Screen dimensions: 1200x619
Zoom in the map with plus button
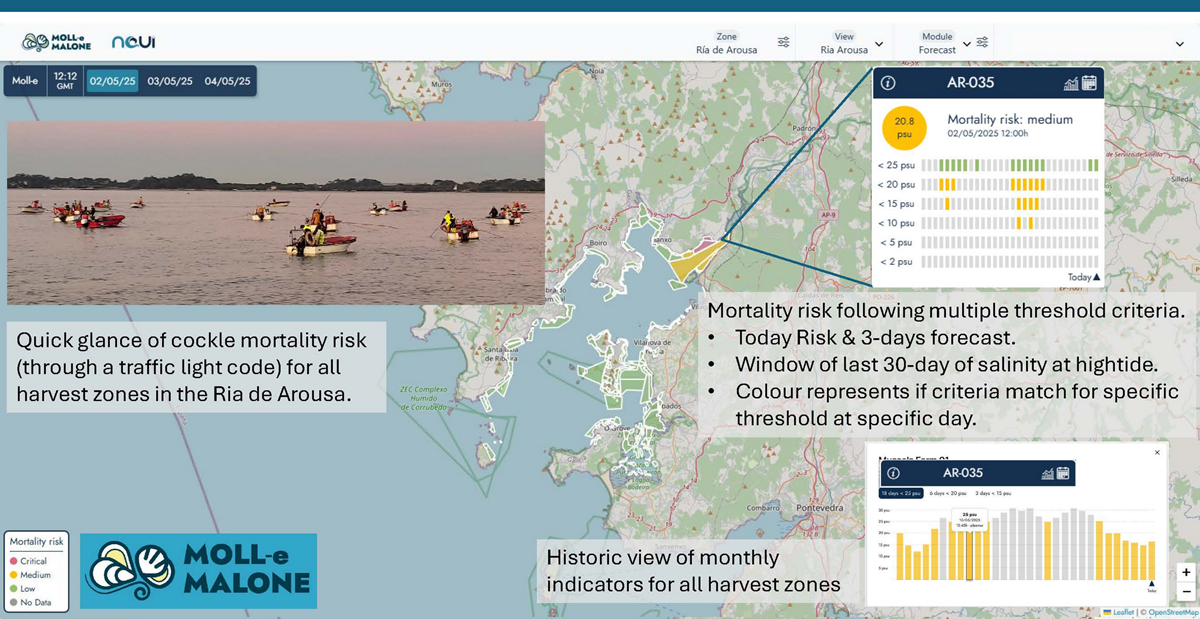tap(1186, 573)
